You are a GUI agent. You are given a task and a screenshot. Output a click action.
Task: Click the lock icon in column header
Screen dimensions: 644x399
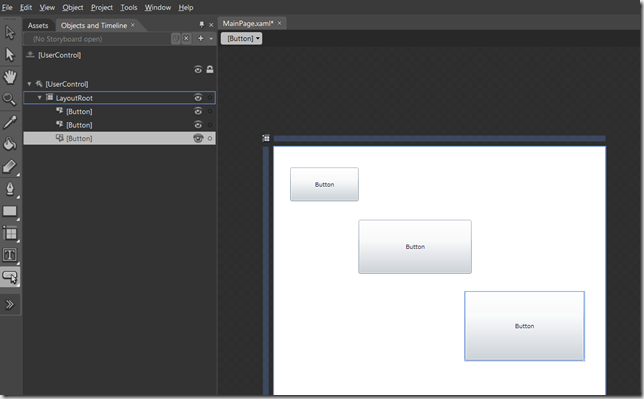click(209, 69)
